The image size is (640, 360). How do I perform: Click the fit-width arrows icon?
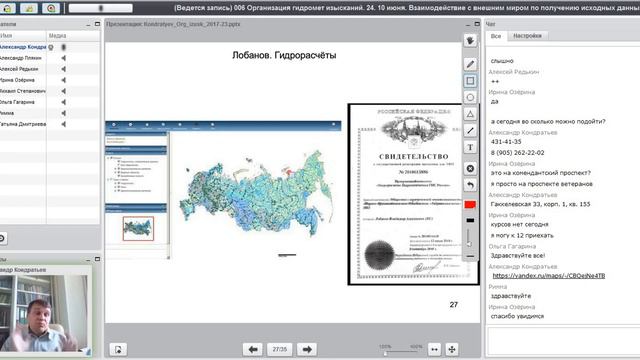(x=434, y=349)
